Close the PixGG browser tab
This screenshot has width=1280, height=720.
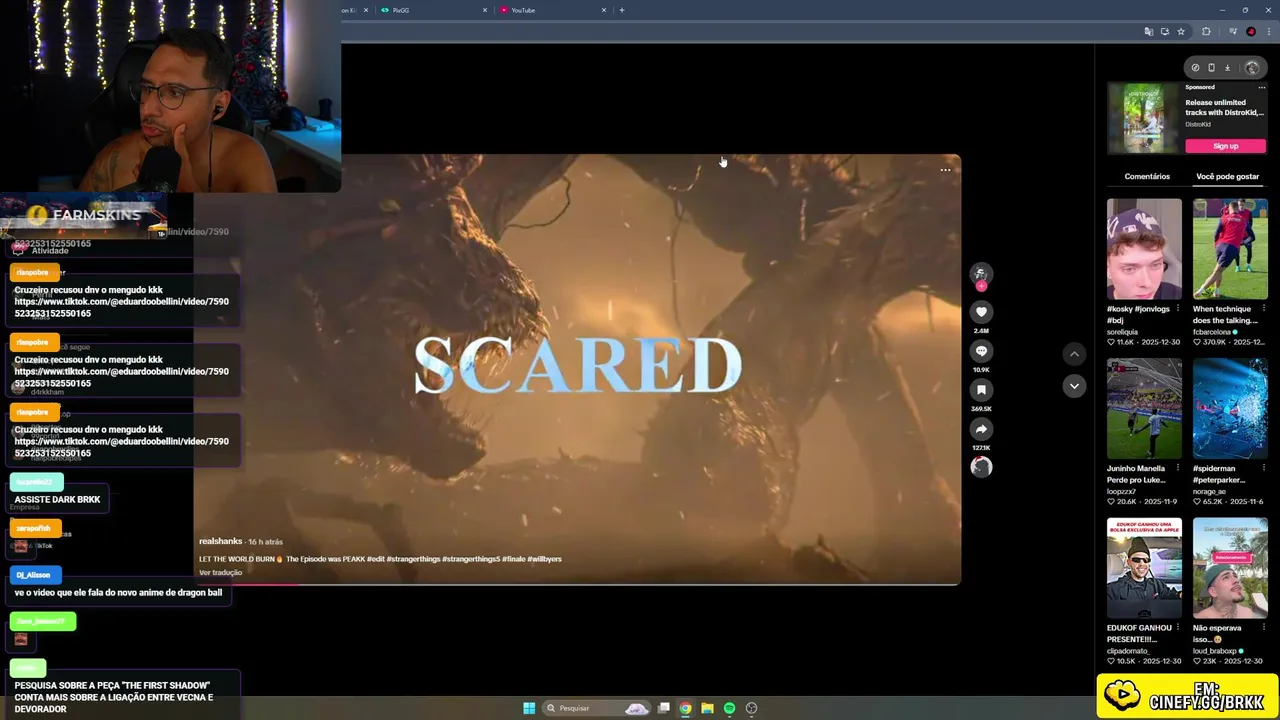tap(485, 10)
